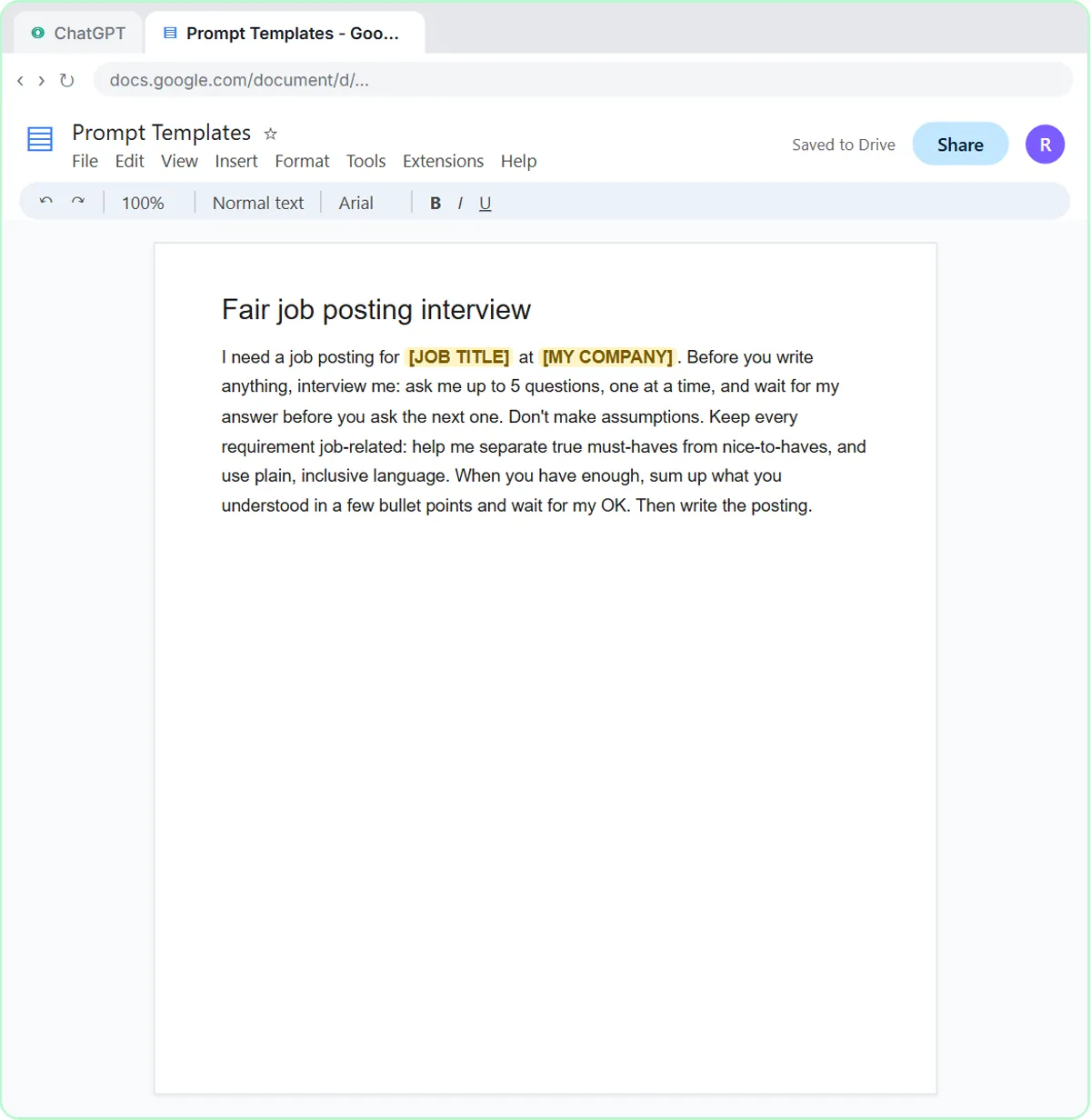Viewport: 1091px width, 1120px height.
Task: Click the Prompt Templates document title
Action: pyautogui.click(x=161, y=133)
